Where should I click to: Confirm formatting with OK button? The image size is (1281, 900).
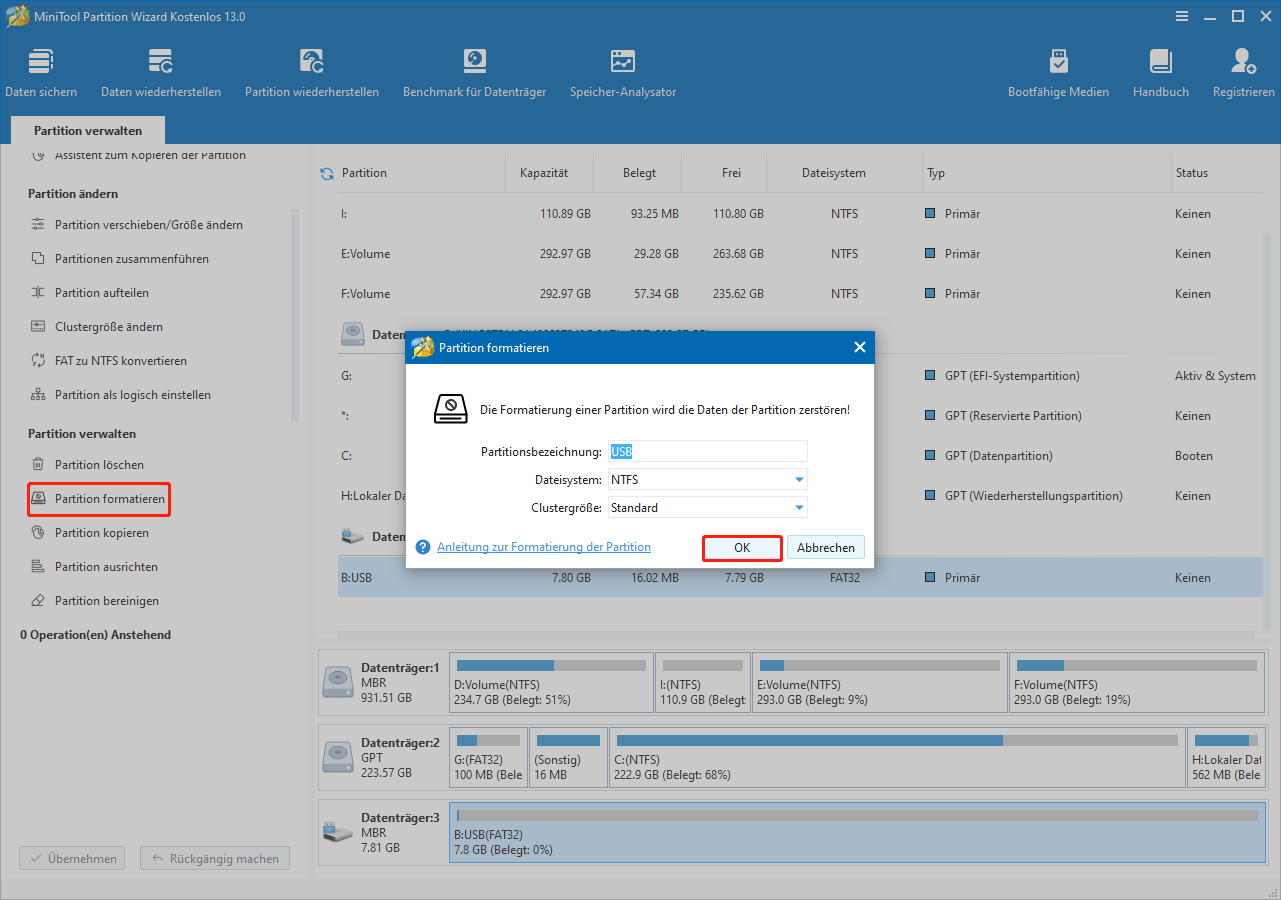click(x=742, y=548)
